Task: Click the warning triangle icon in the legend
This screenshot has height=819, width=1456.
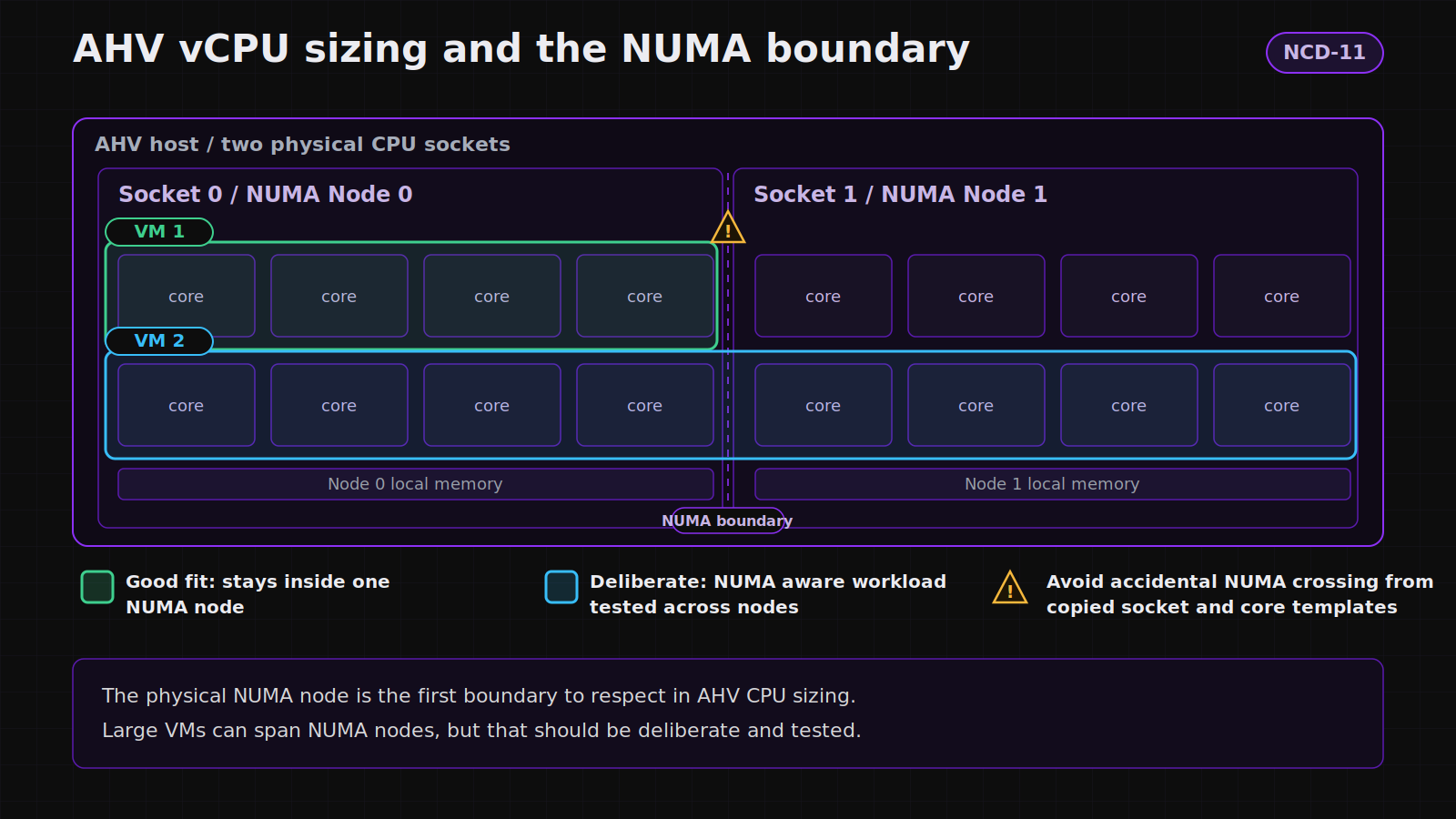Action: tap(1010, 588)
